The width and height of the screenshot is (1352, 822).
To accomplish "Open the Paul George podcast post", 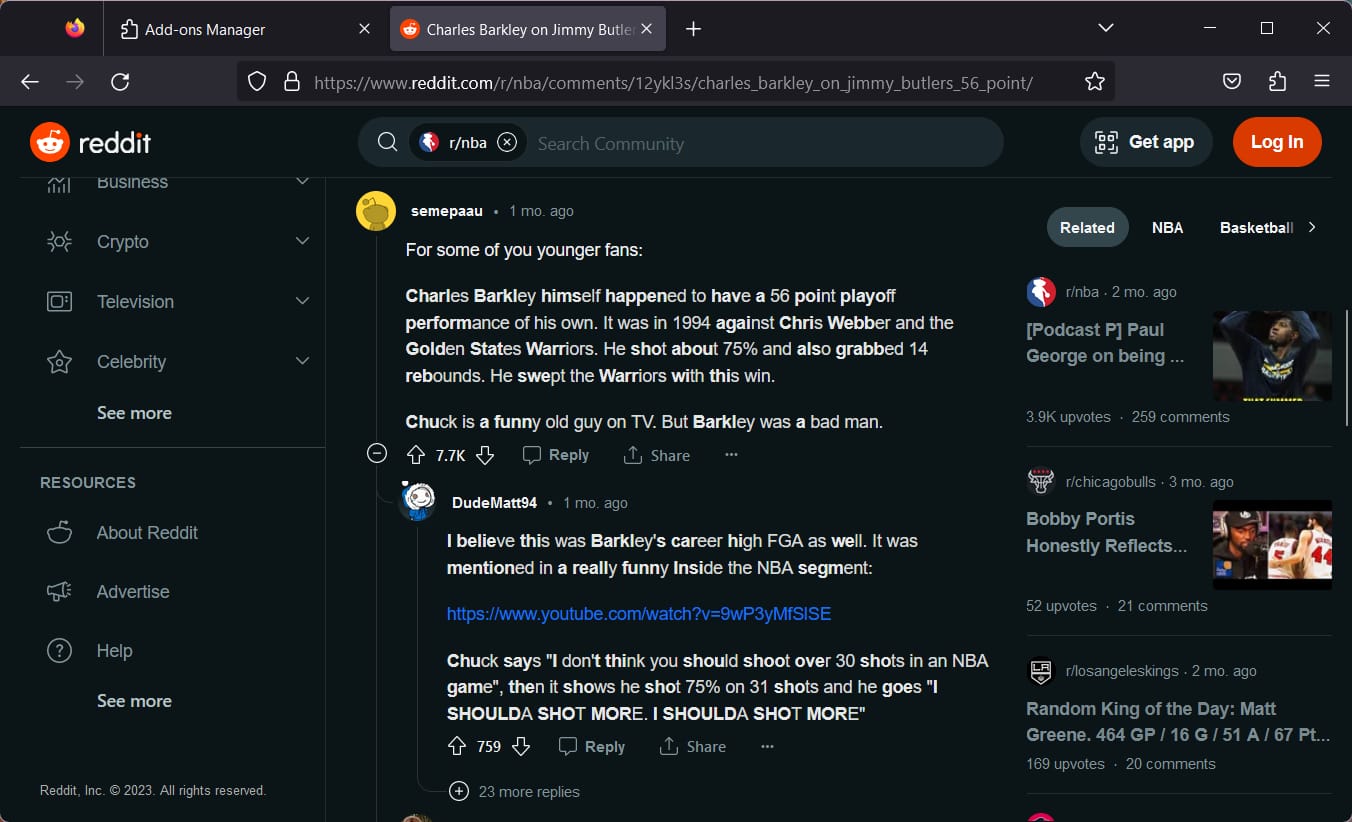I will pyautogui.click(x=1106, y=343).
